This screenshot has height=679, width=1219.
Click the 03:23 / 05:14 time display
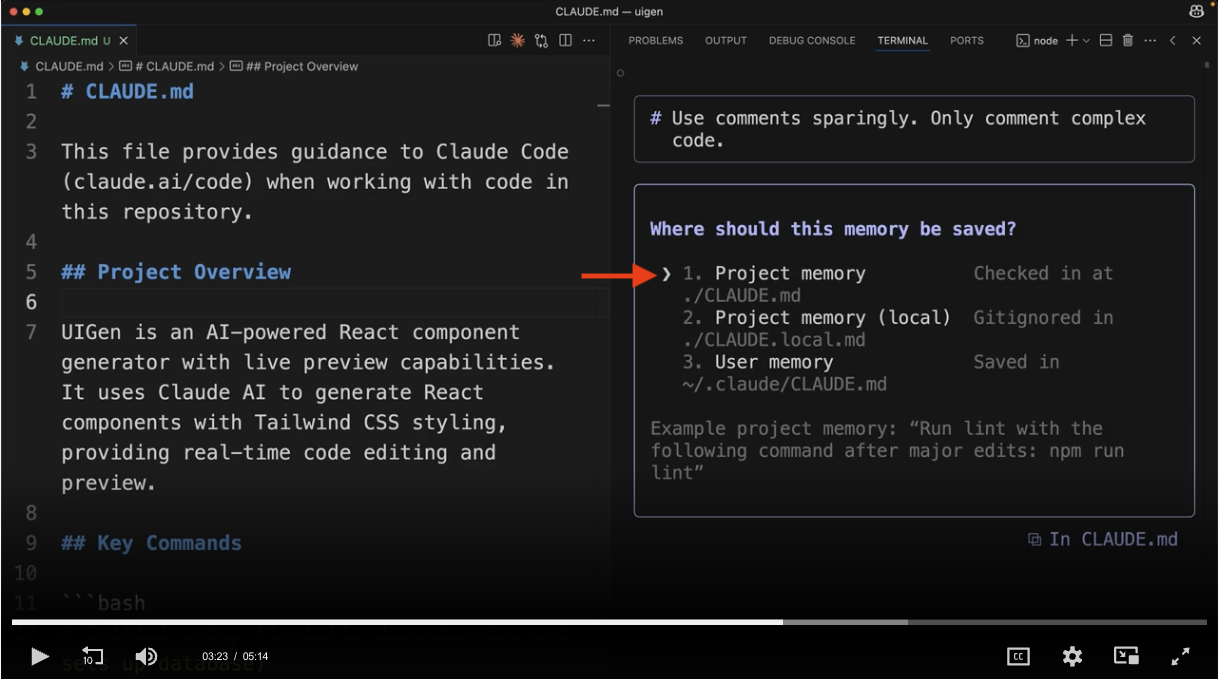(235, 657)
